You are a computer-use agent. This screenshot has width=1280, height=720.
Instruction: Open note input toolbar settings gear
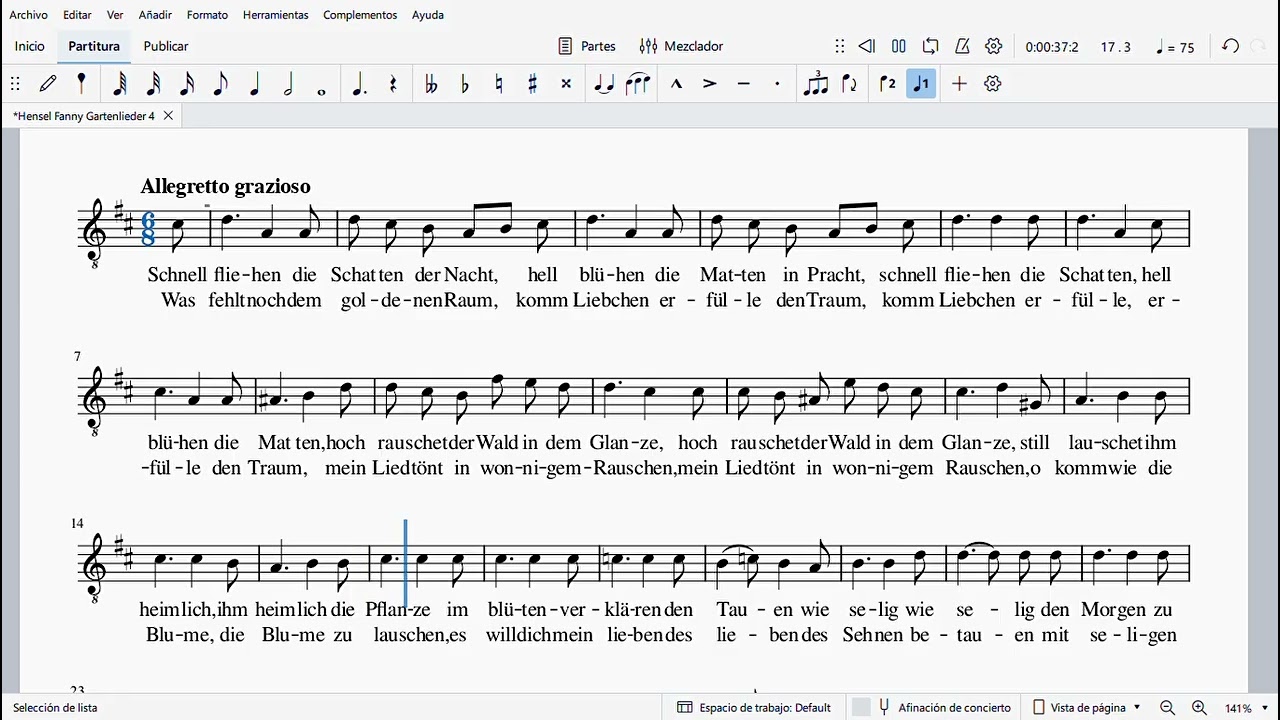point(993,84)
